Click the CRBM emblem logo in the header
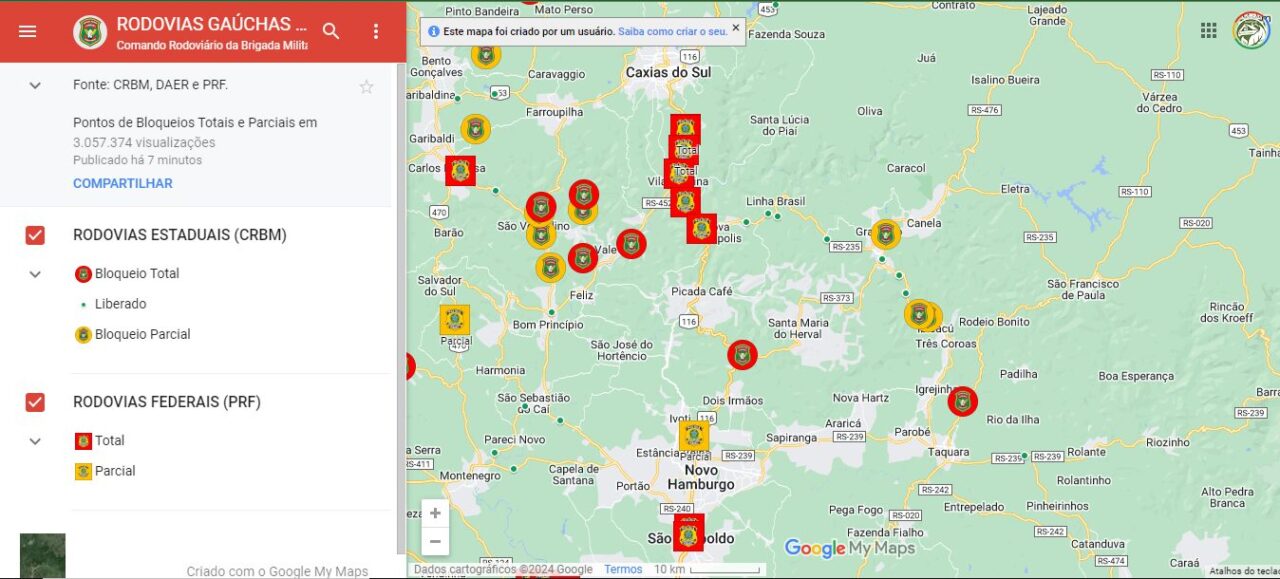This screenshot has height=579, width=1280. [90, 32]
